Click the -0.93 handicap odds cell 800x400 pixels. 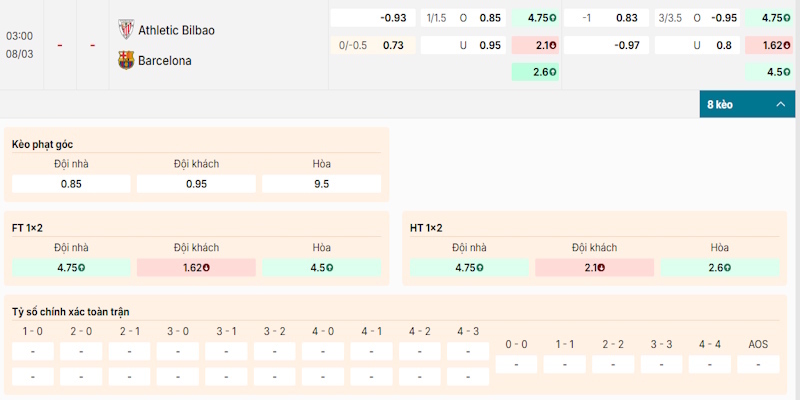pos(372,18)
